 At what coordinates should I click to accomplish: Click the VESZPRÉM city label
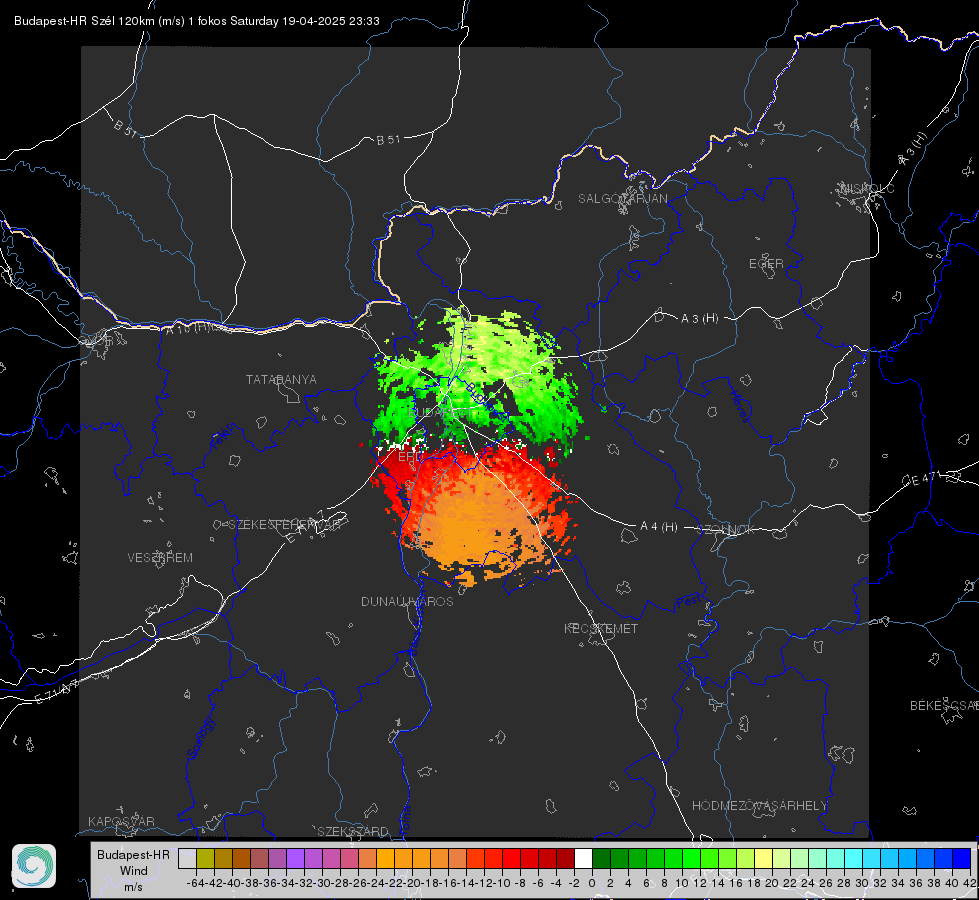click(x=160, y=558)
